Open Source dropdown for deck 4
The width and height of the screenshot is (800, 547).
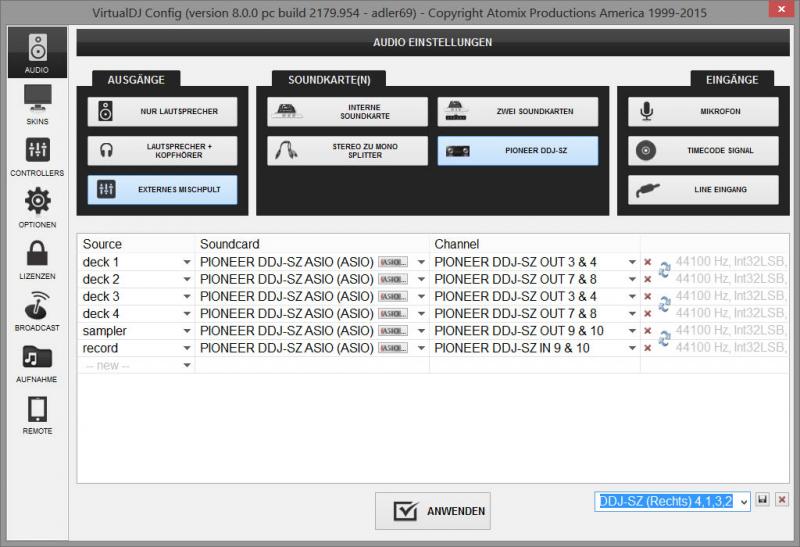[187, 314]
